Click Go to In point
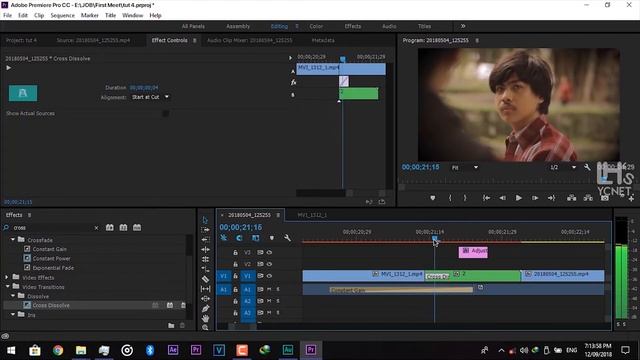The width and height of the screenshot is (640, 360). click(486, 198)
